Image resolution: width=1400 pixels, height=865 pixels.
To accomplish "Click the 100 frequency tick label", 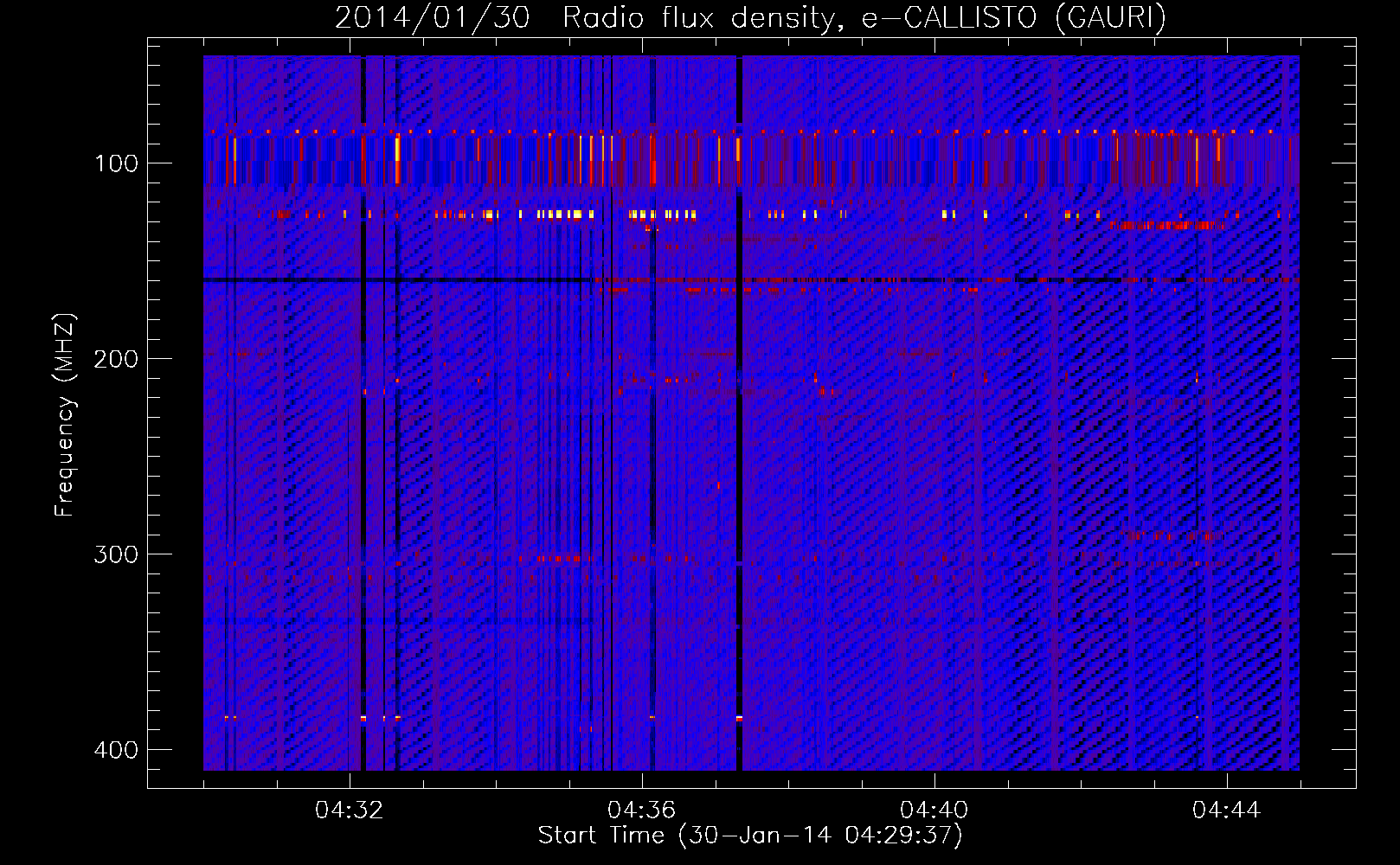I will point(116,163).
